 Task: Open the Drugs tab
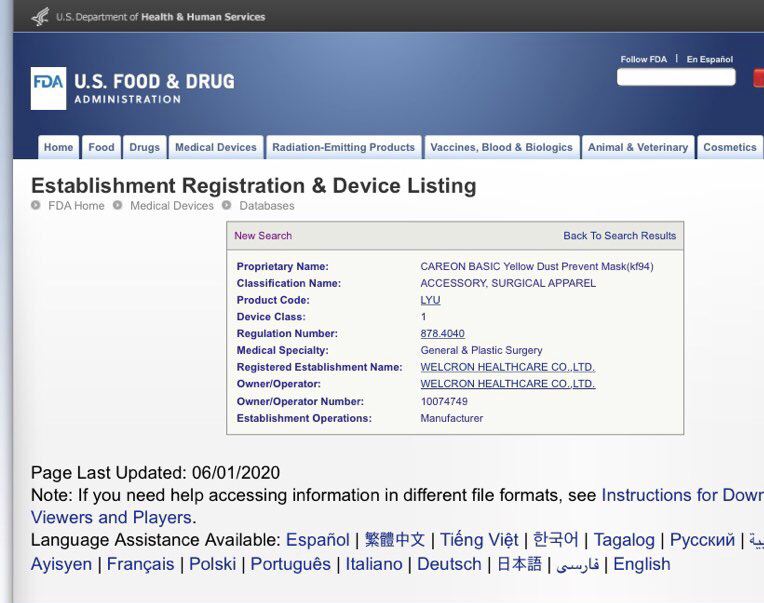pos(145,147)
